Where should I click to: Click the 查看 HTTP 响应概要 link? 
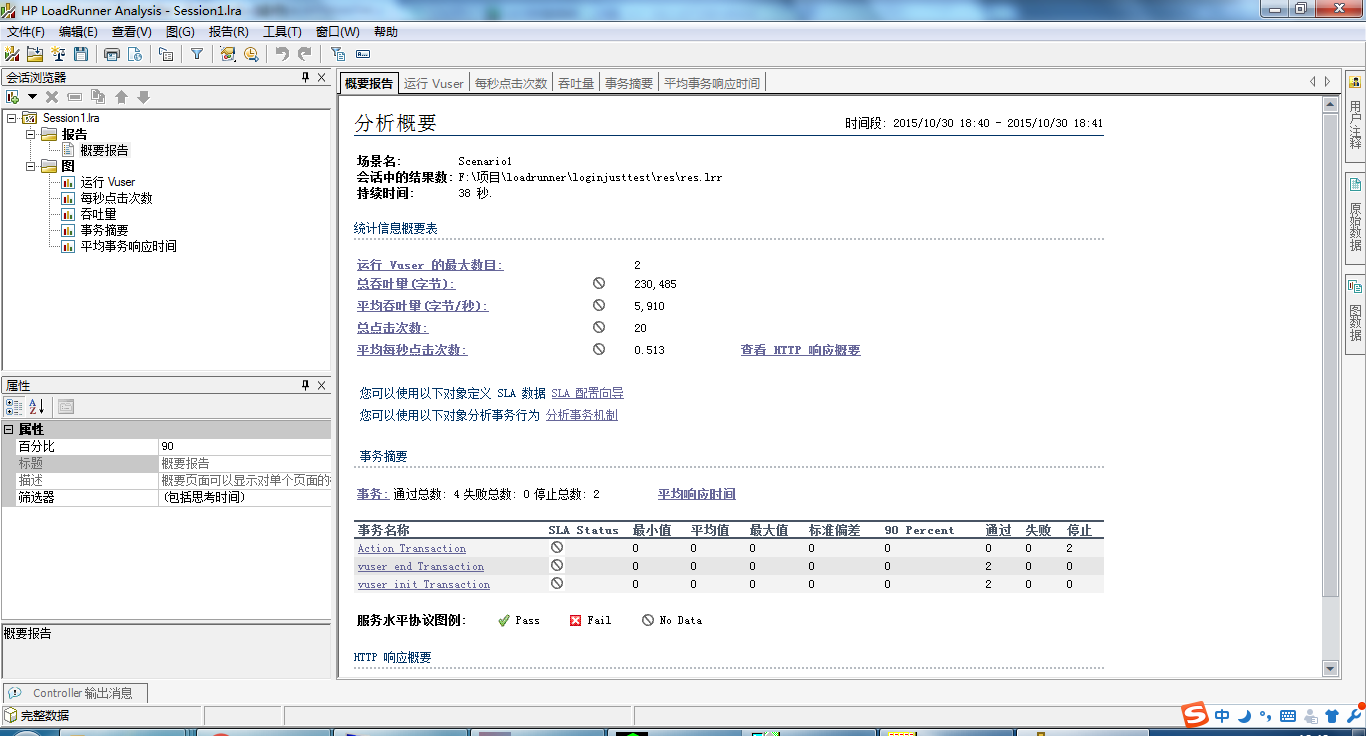800,350
